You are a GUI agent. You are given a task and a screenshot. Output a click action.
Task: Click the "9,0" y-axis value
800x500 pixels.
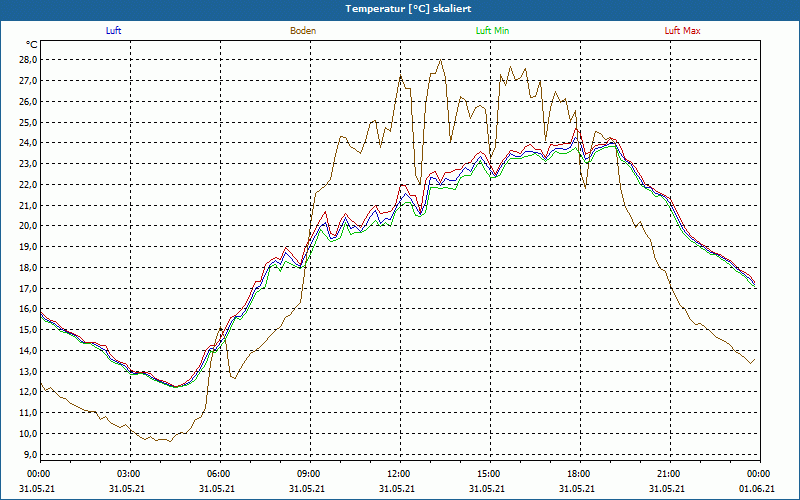pyautogui.click(x=31, y=455)
